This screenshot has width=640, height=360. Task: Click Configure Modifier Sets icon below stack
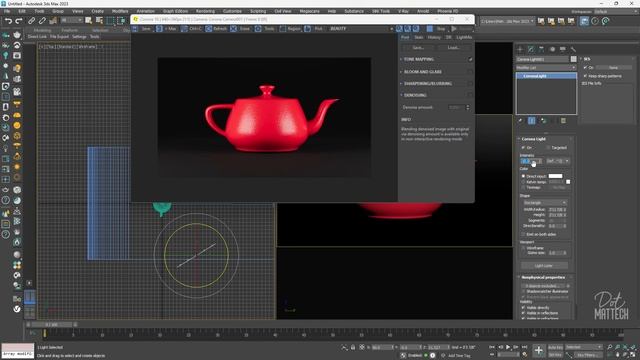[563, 121]
